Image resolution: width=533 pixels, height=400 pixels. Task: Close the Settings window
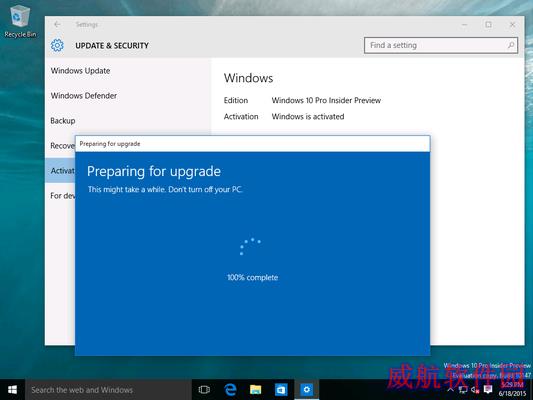(x=512, y=24)
